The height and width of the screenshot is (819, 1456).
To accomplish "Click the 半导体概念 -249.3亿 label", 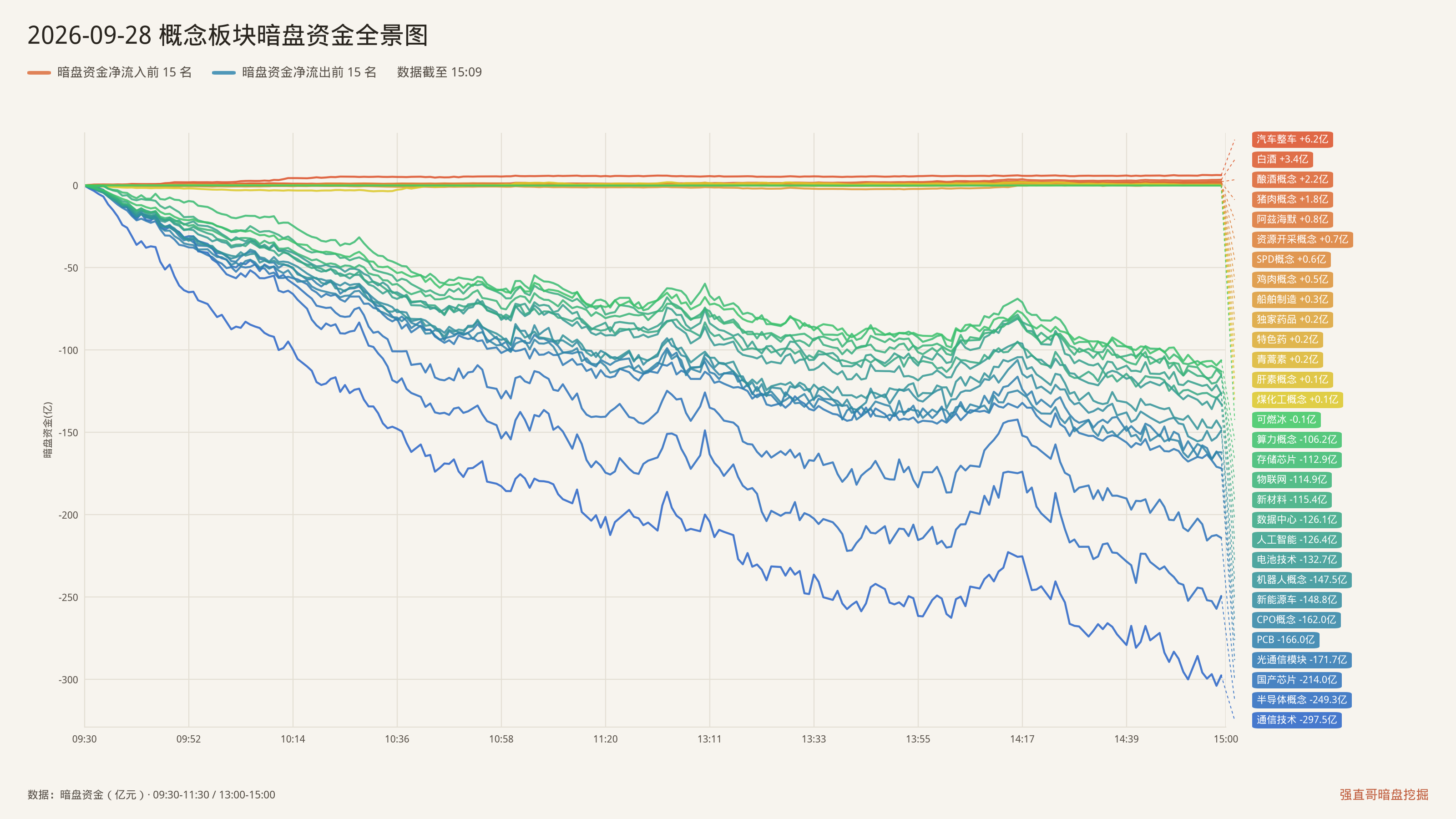I will 1302,700.
